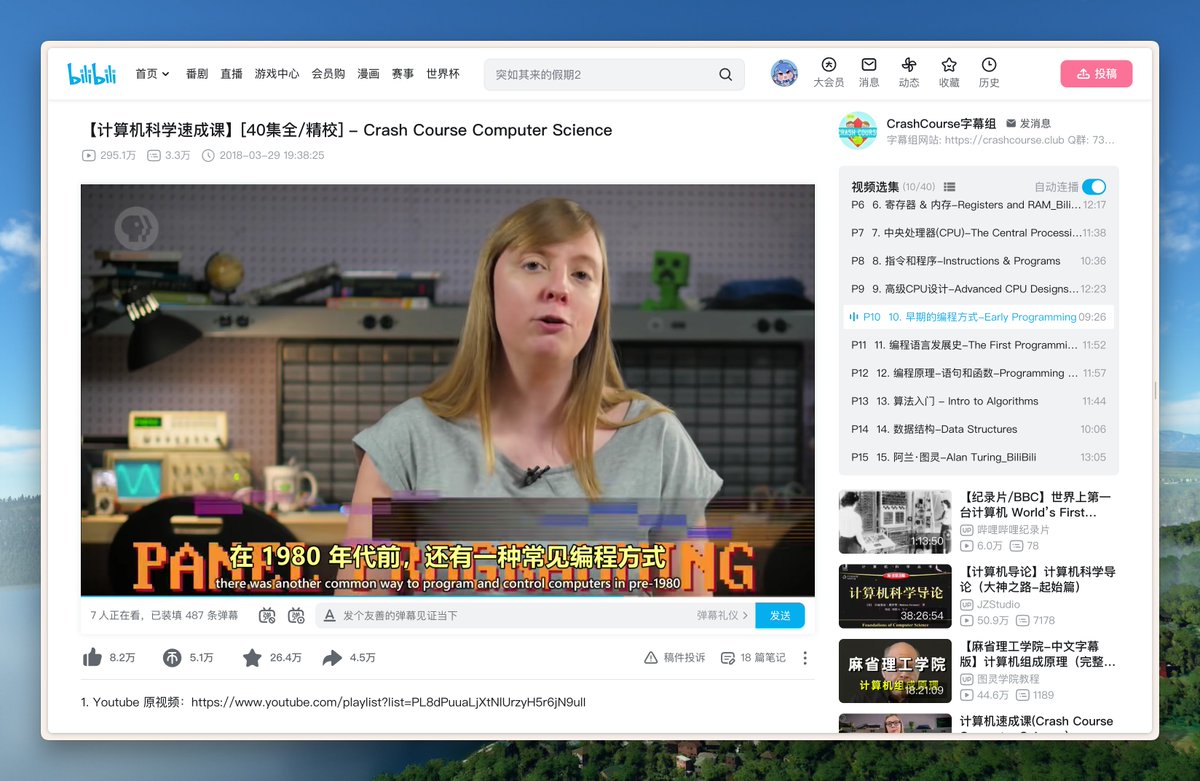Image resolution: width=1200 pixels, height=781 pixels.
Task: Play P8 指令和程序 episode
Action: click(978, 261)
